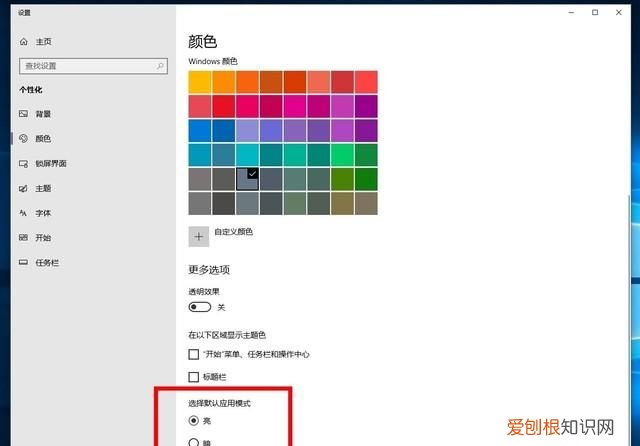Select the 亮 light app mode radio
The width and height of the screenshot is (640, 446).
pyautogui.click(x=194, y=420)
